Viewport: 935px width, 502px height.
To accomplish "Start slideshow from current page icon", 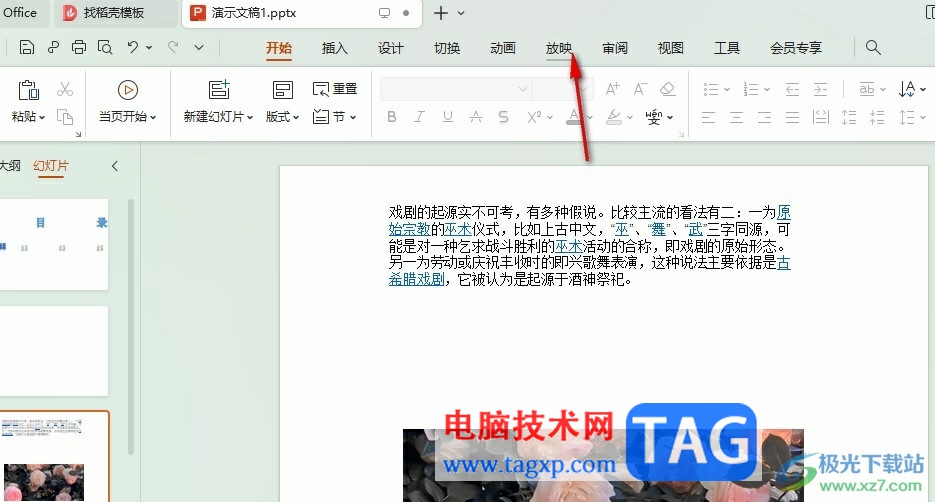I will point(128,90).
